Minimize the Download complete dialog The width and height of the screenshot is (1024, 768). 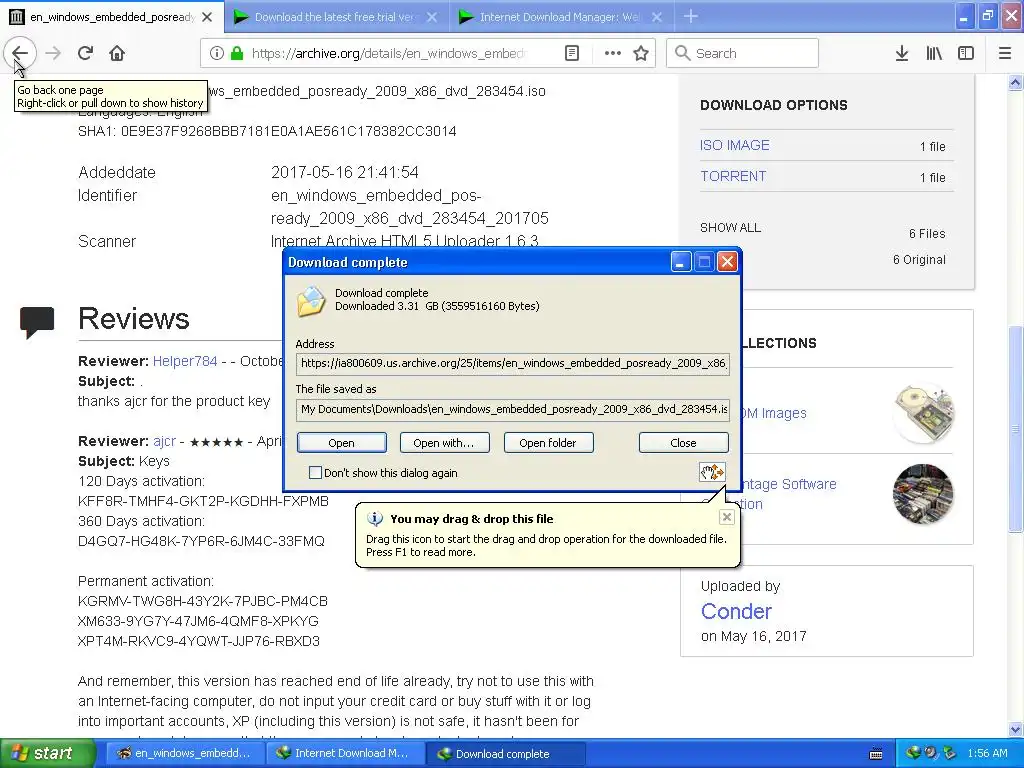[680, 263]
